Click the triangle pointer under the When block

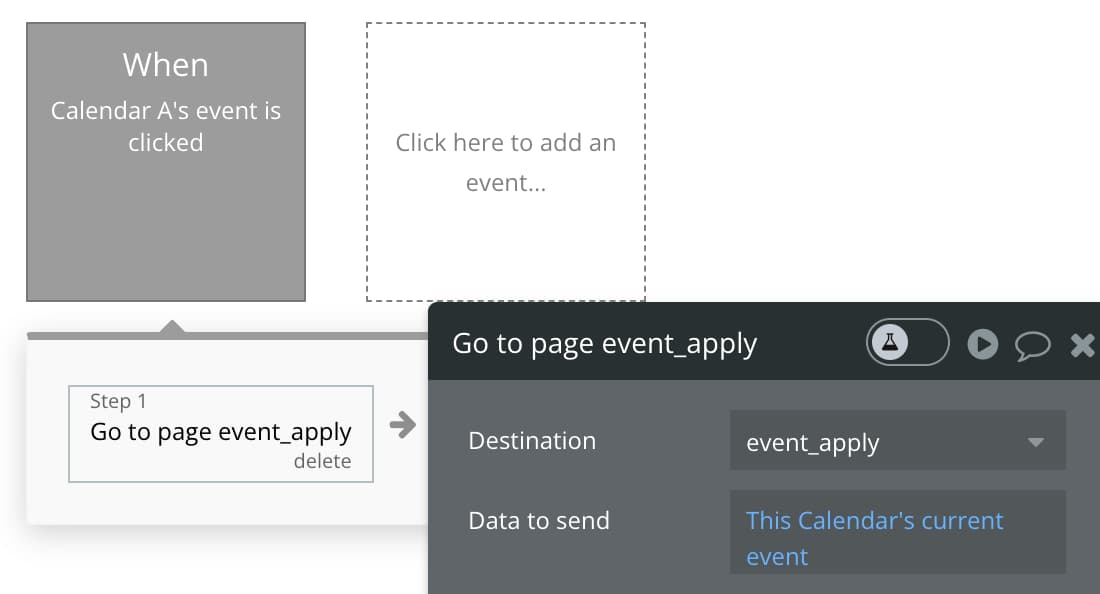click(171, 326)
